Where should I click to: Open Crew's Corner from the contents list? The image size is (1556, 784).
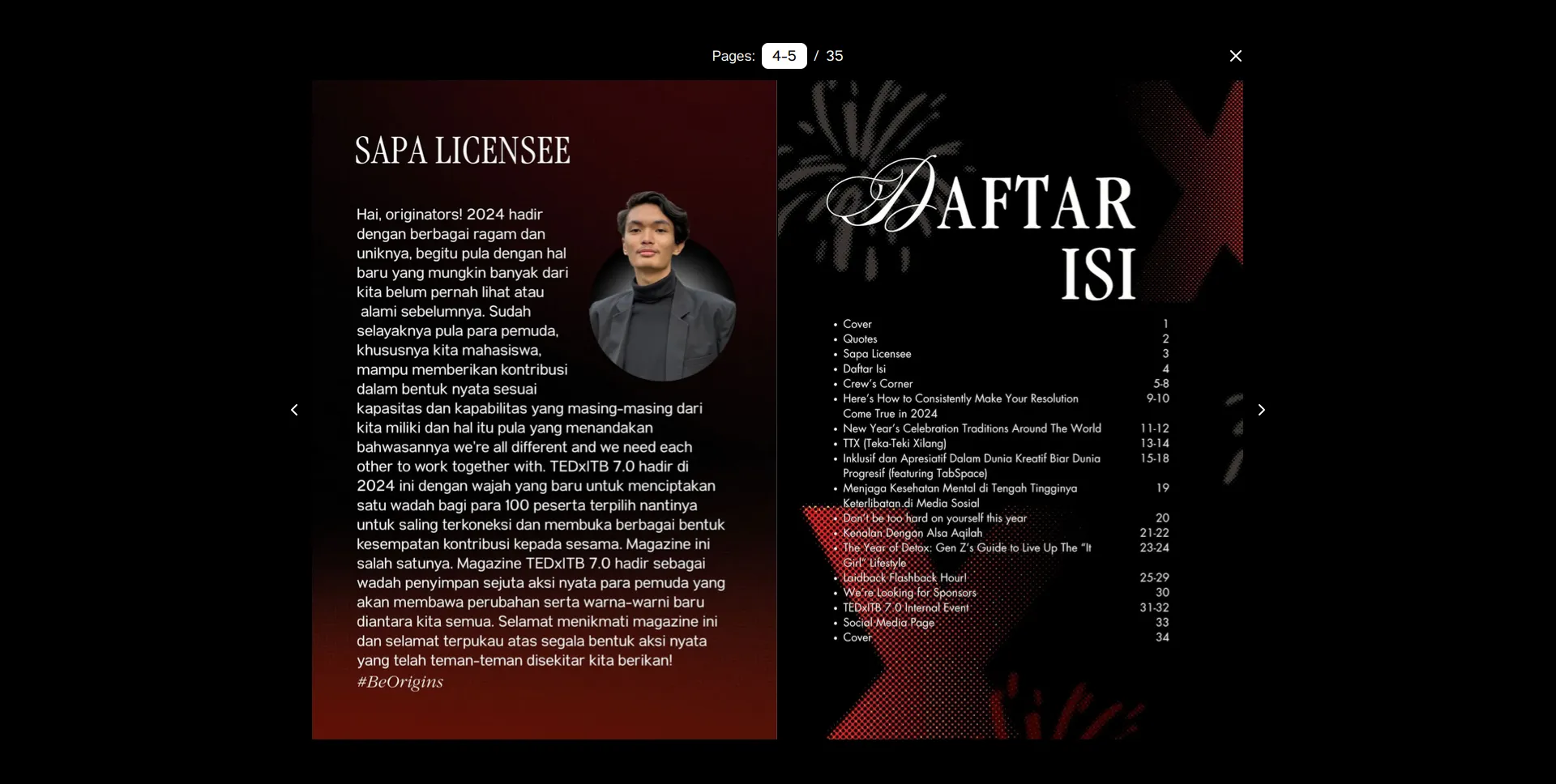[x=878, y=384]
